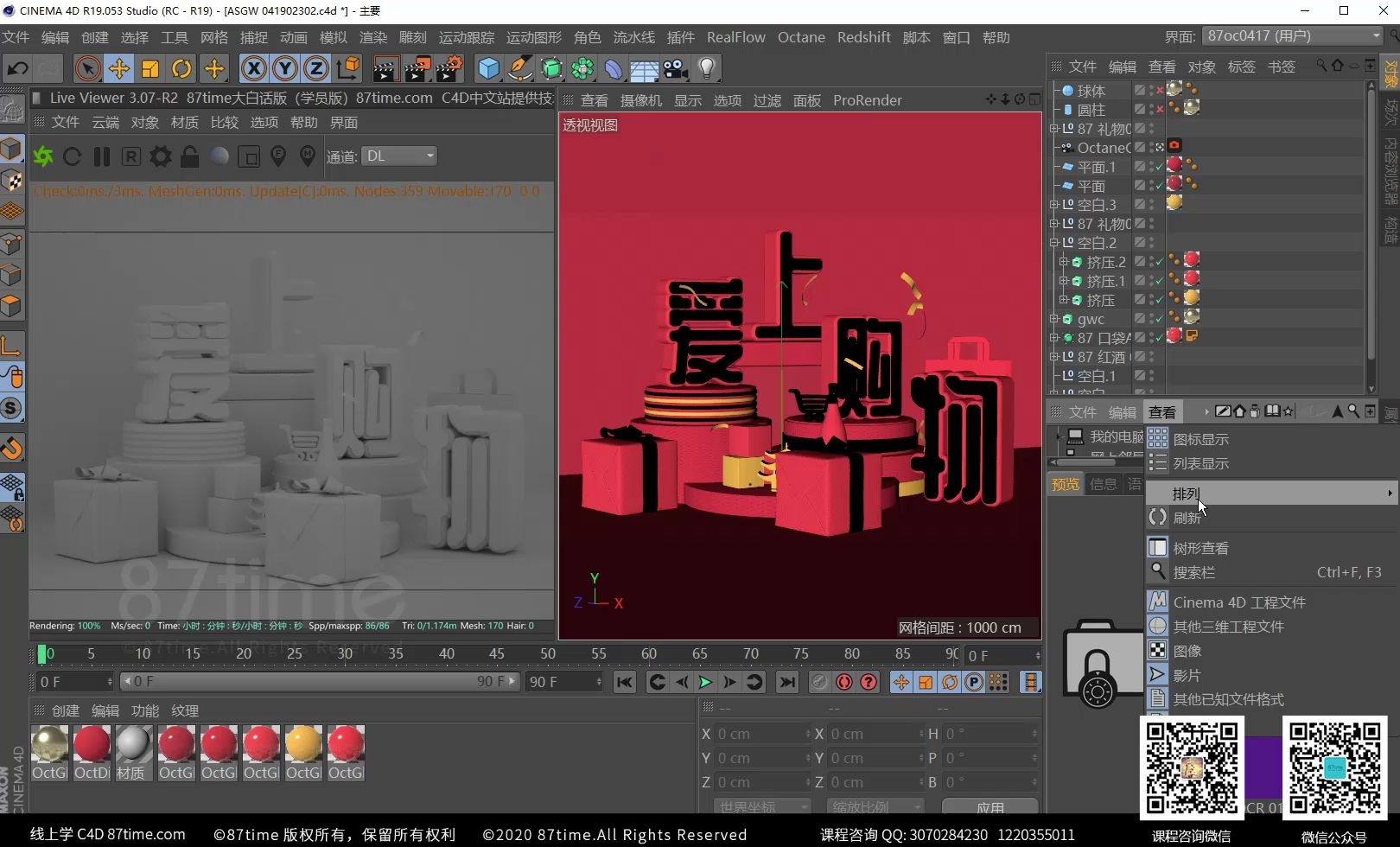Open the 世界坐标 coordinate dropdown
Image resolution: width=1400 pixels, height=847 pixels.
[x=762, y=807]
